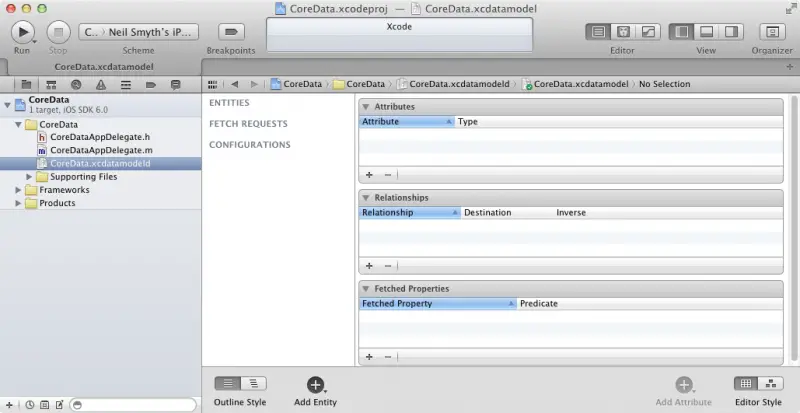Expand the Products folder
The image size is (800, 413).
tap(18, 203)
